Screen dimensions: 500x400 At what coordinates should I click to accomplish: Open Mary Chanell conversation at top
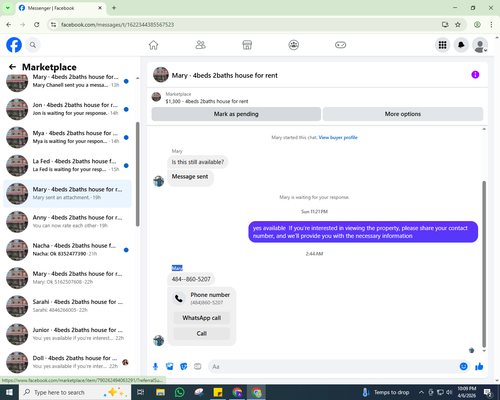(x=67, y=82)
